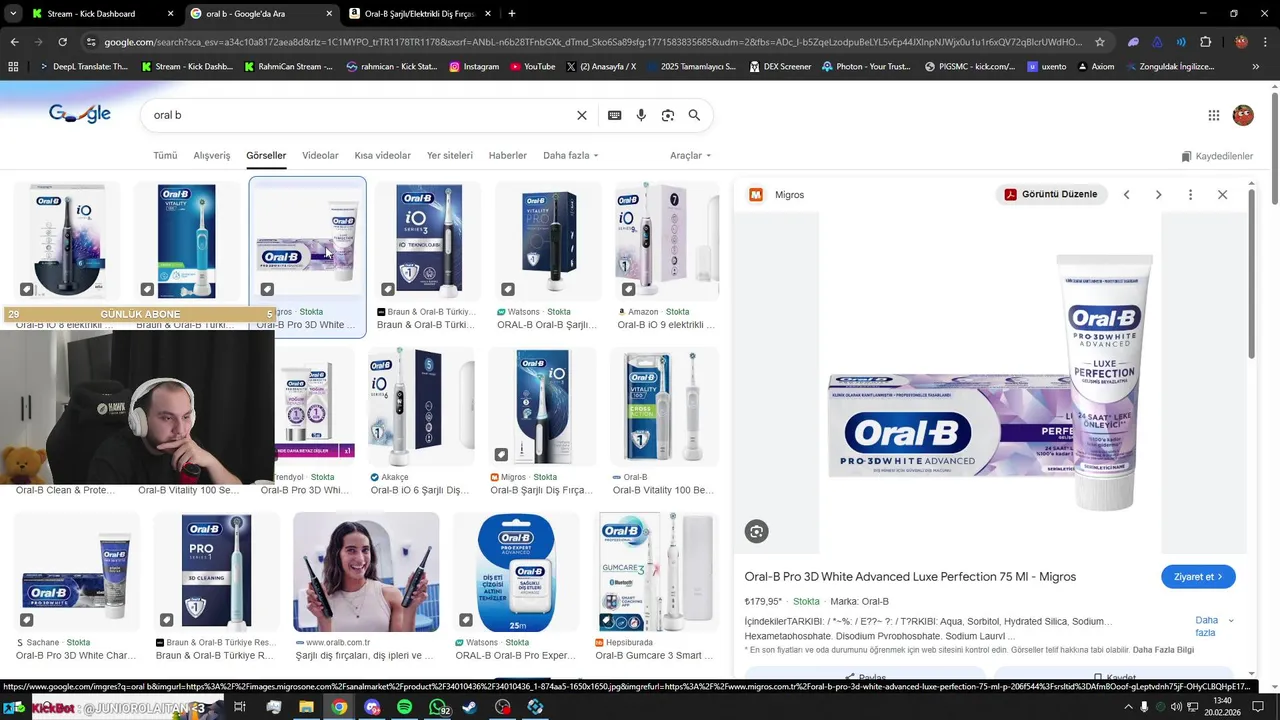Show more bookmarks with the chevron
1280x720 pixels.
pyautogui.click(x=1256, y=67)
